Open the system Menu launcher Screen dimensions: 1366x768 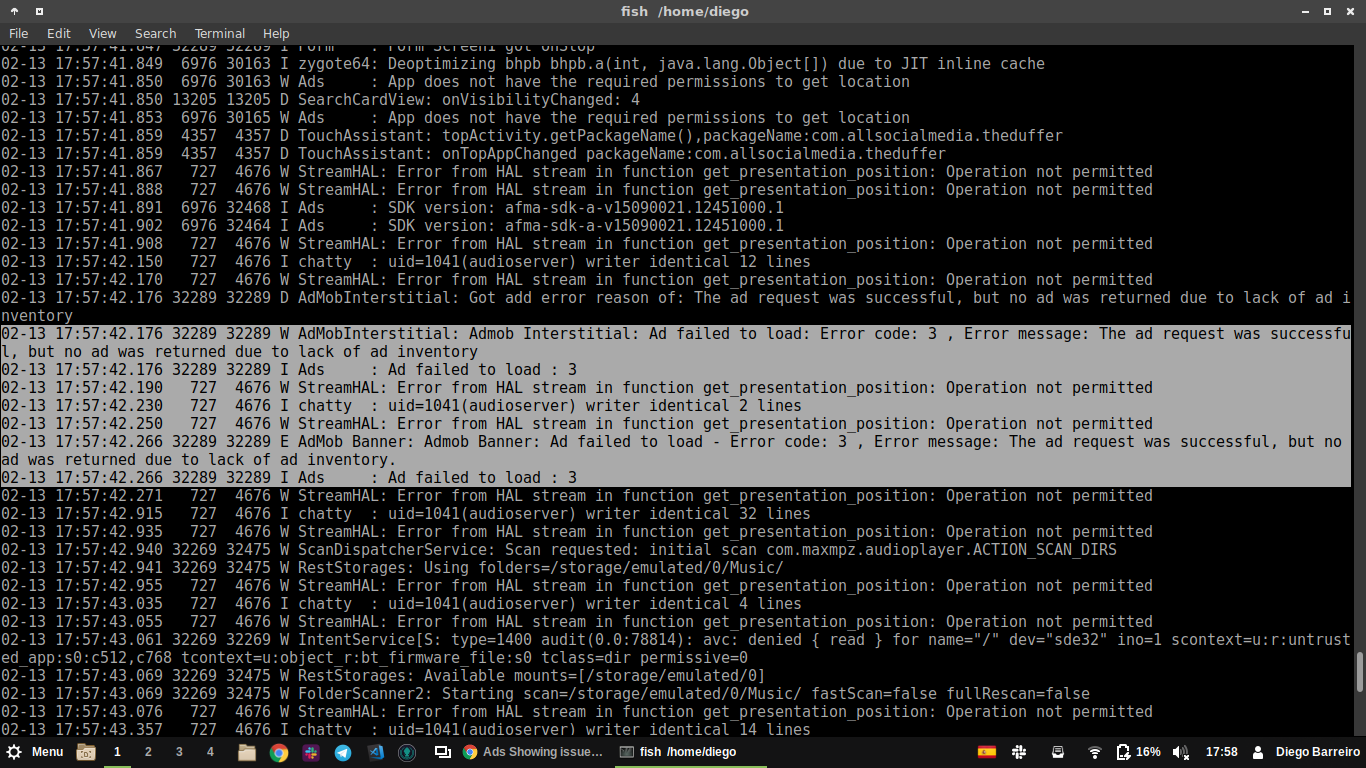click(x=36, y=752)
